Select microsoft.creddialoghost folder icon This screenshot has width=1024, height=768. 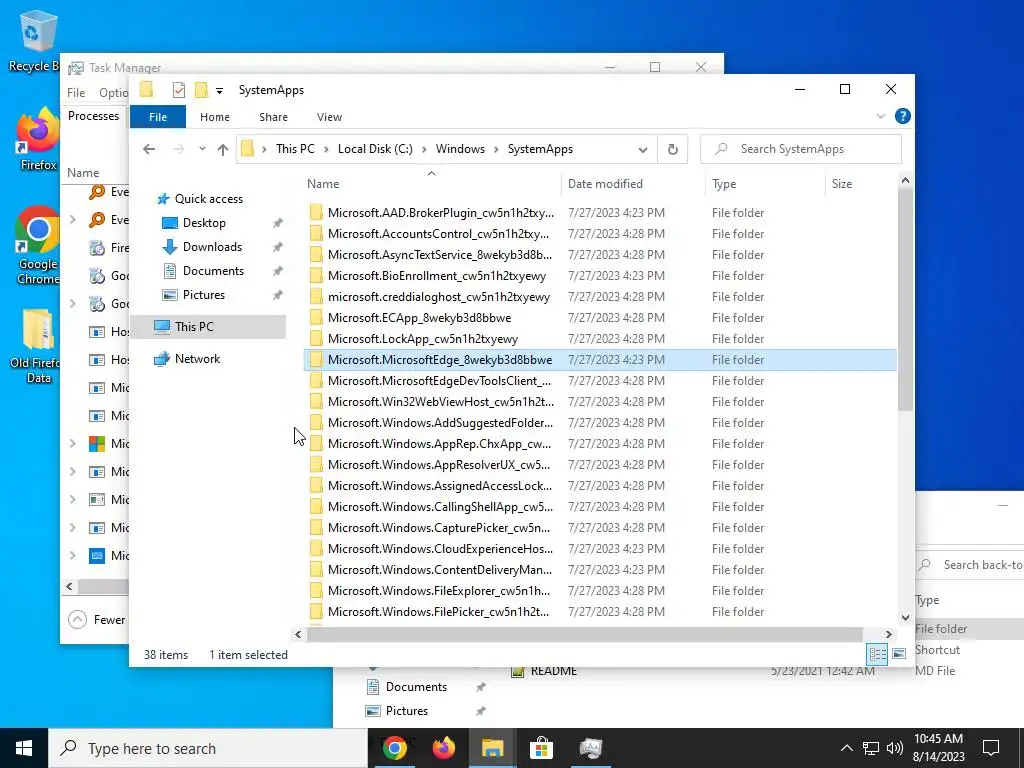316,296
